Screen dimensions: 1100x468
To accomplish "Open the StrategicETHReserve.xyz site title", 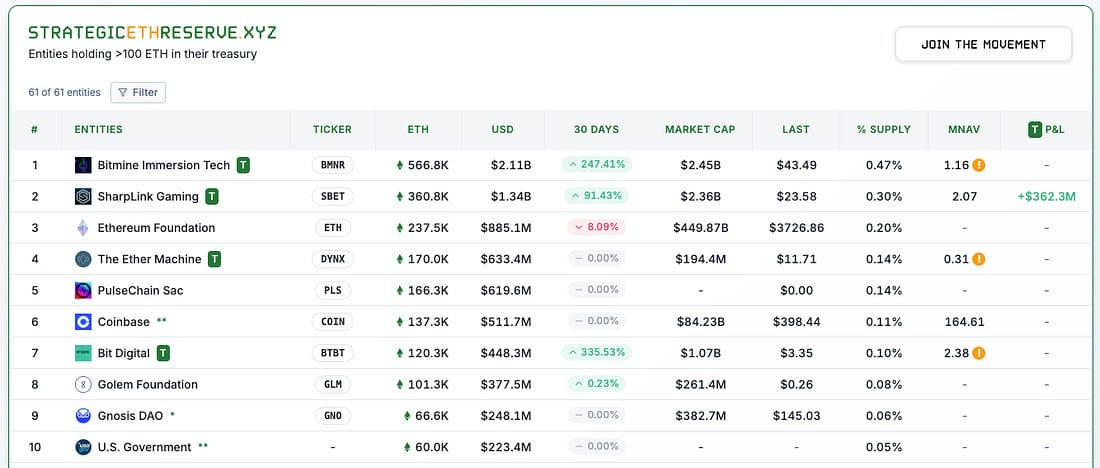I will tap(152, 32).
